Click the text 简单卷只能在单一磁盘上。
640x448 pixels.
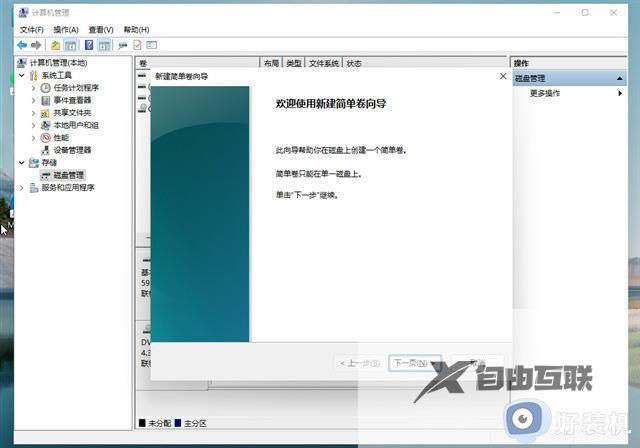[319, 174]
